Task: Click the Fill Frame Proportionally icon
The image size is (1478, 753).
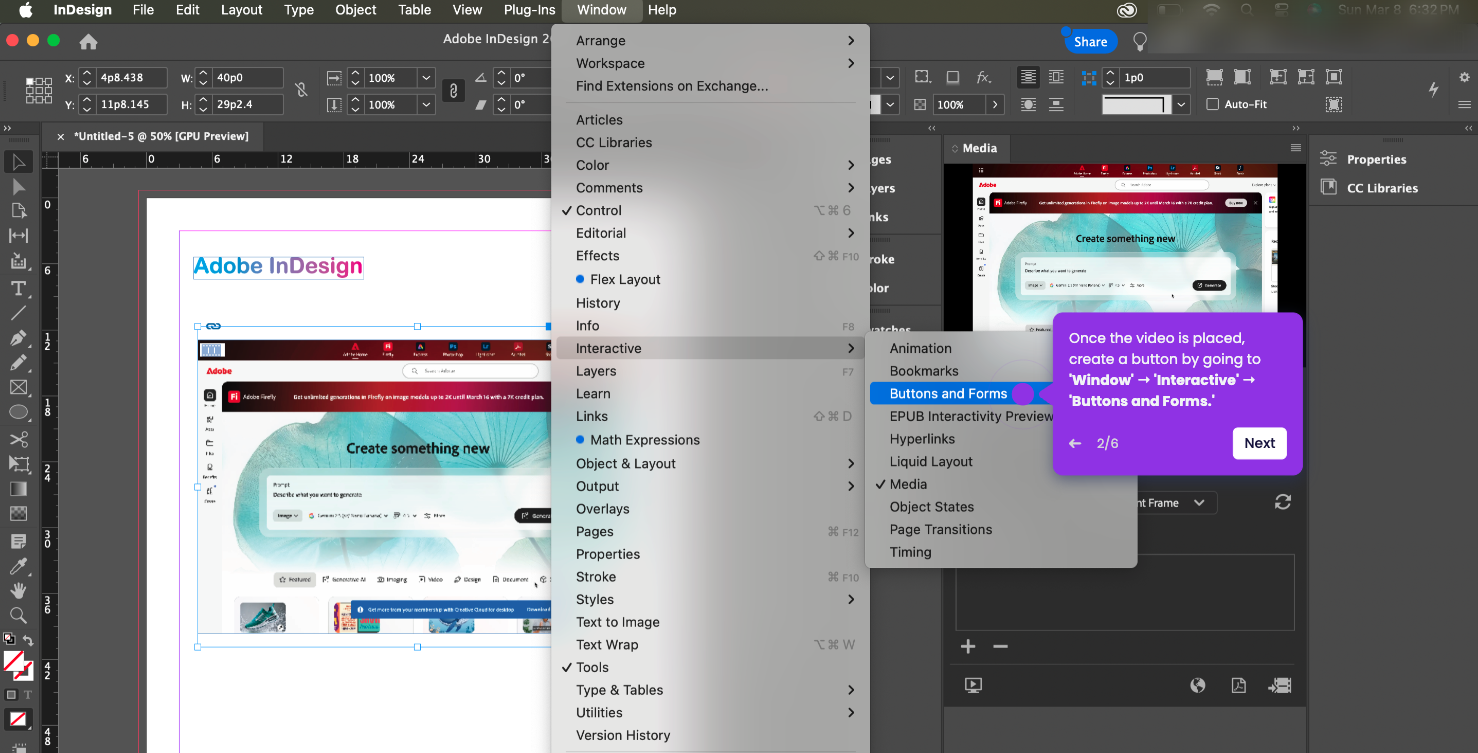Action: click(1214, 77)
